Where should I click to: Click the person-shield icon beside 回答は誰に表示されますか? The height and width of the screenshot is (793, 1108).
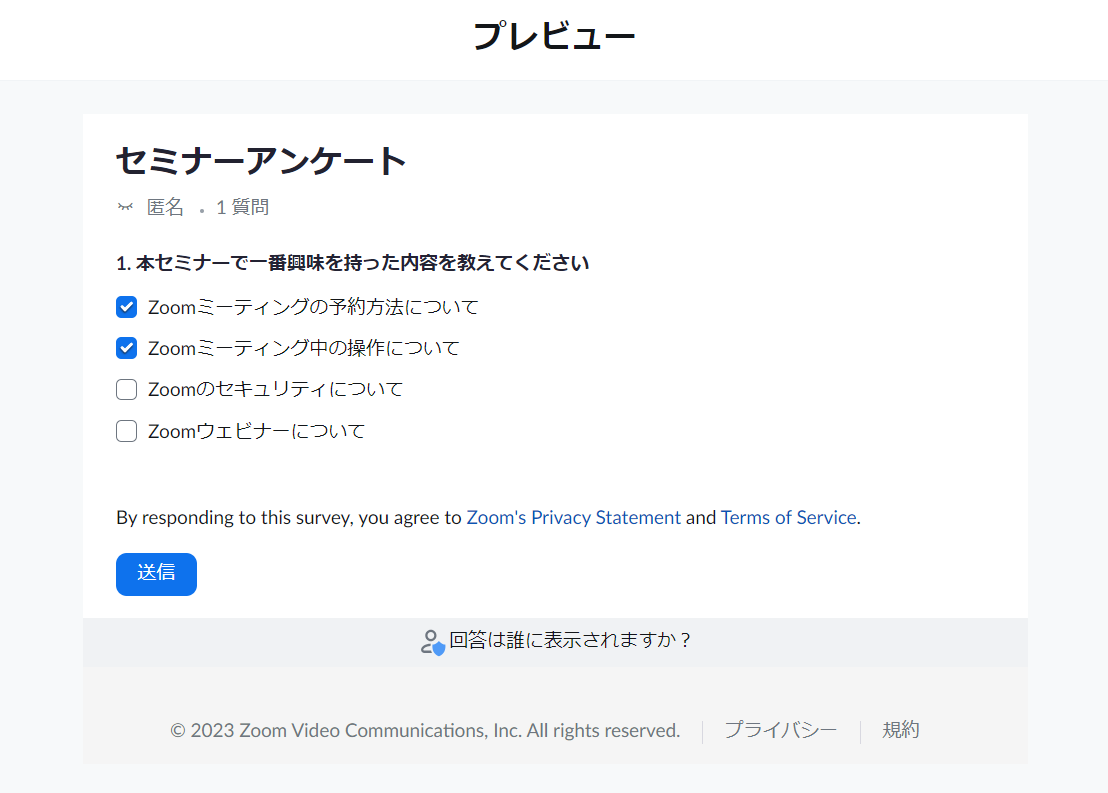coord(432,642)
